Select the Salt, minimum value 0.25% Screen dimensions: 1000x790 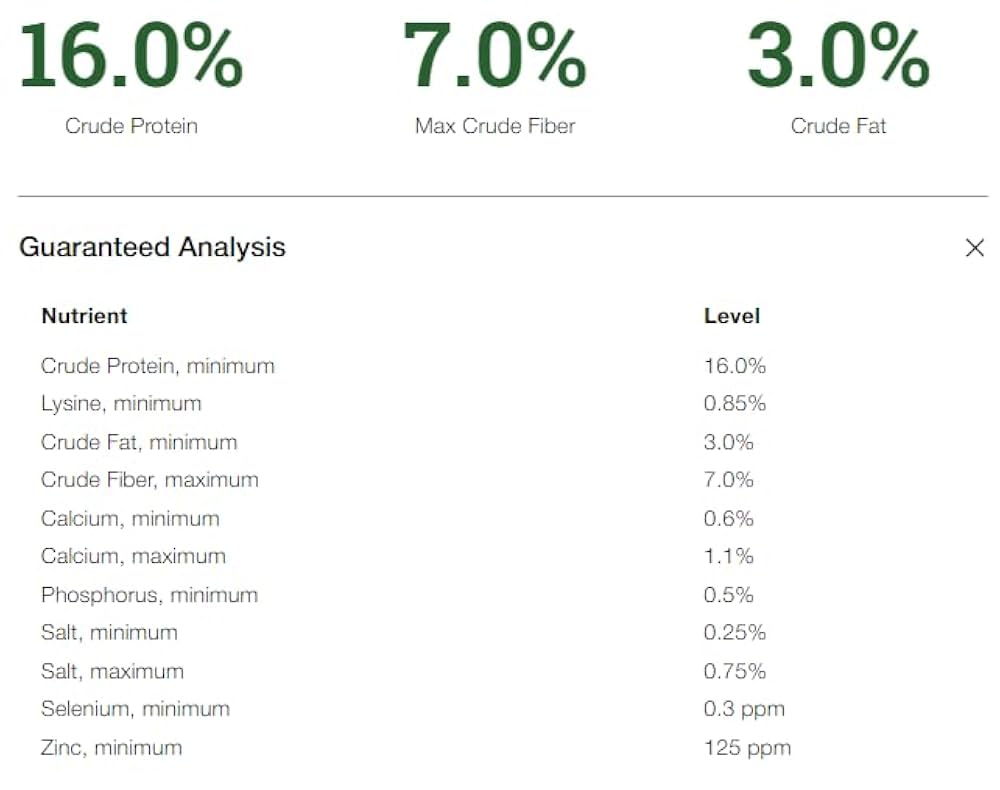pos(735,633)
